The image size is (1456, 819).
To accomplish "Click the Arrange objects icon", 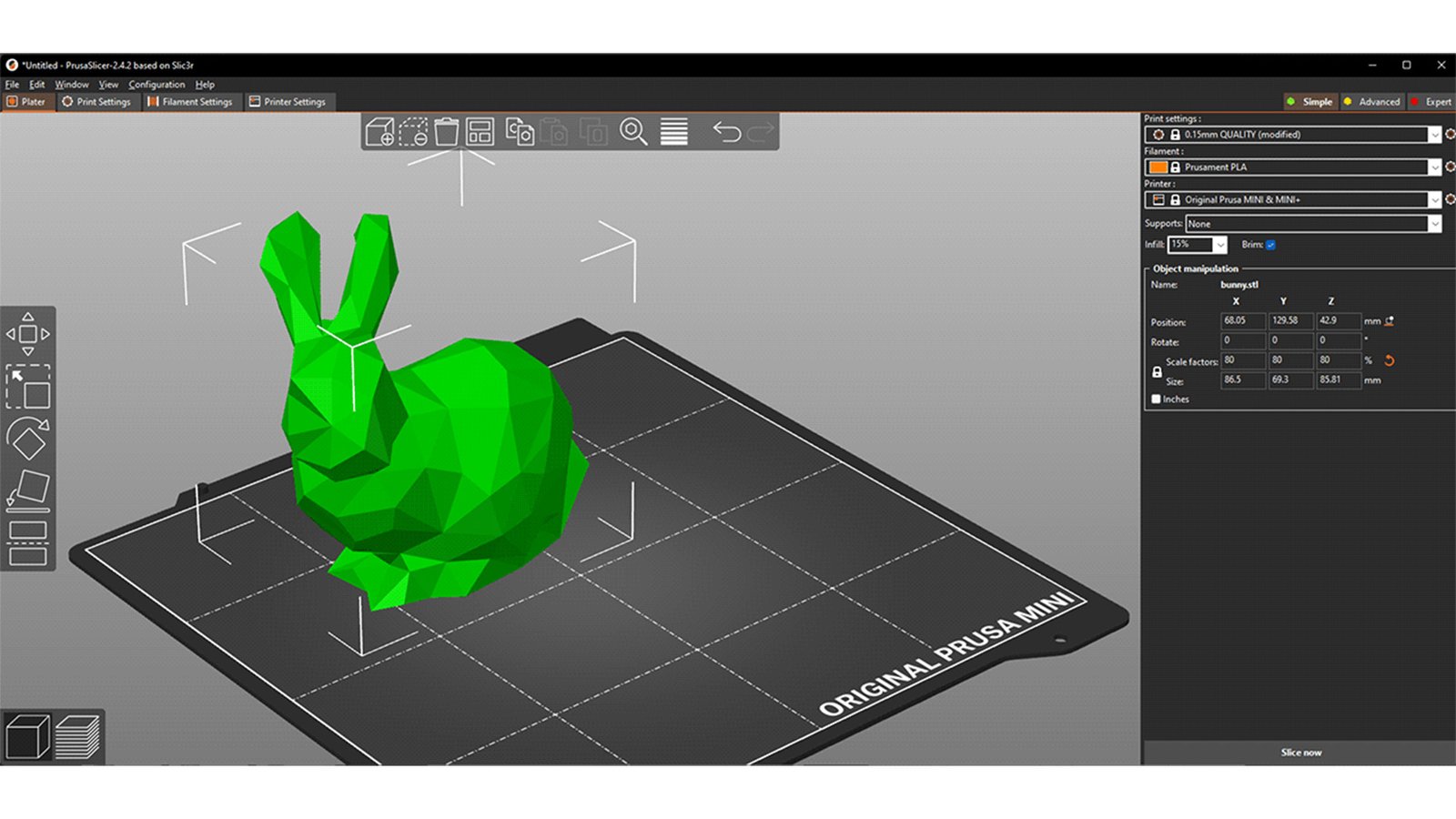I will click(x=480, y=132).
